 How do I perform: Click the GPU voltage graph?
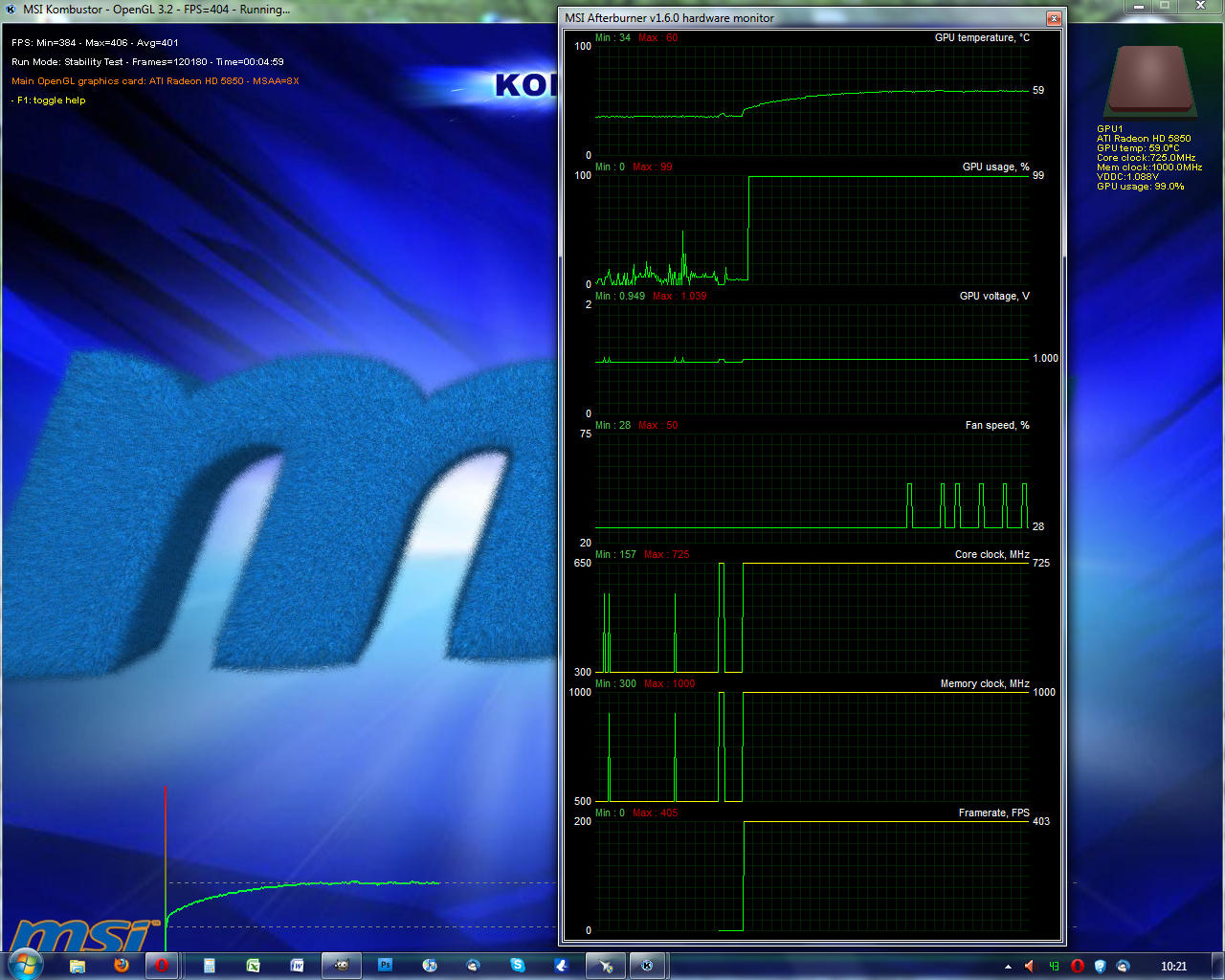click(812, 359)
